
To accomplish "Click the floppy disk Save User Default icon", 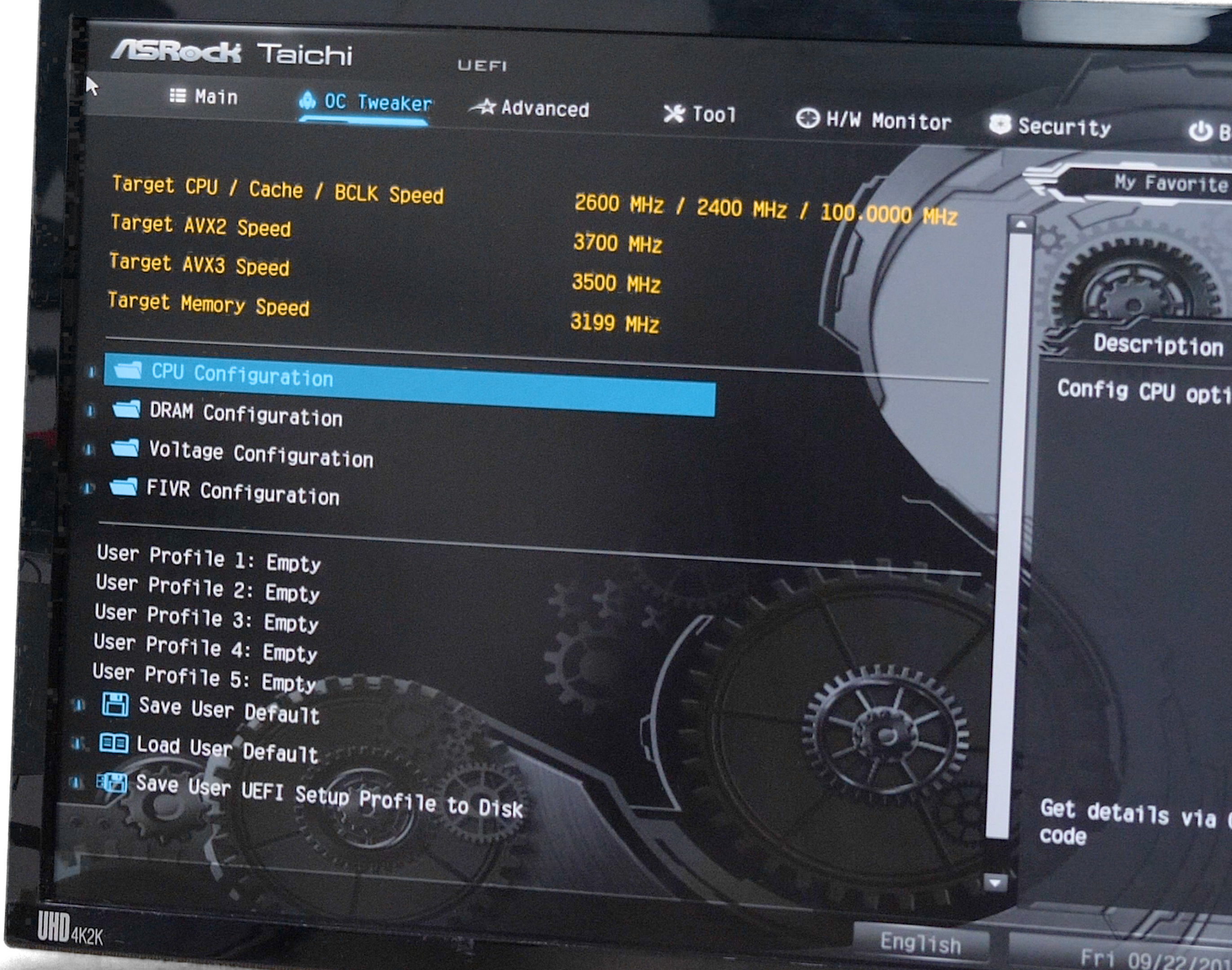I will [115, 704].
